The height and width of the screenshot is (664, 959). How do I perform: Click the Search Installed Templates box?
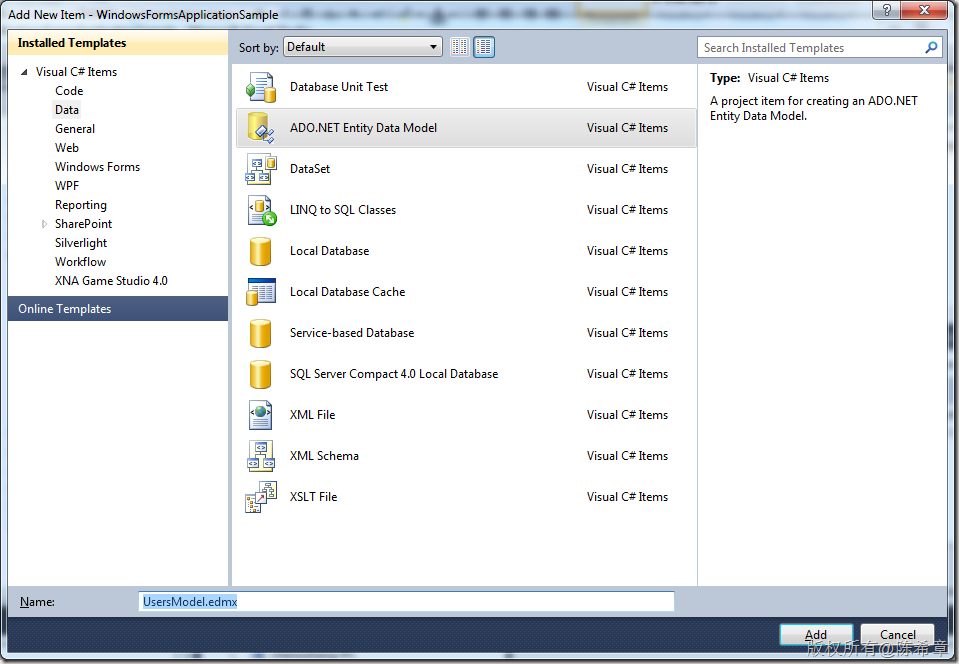coord(819,48)
